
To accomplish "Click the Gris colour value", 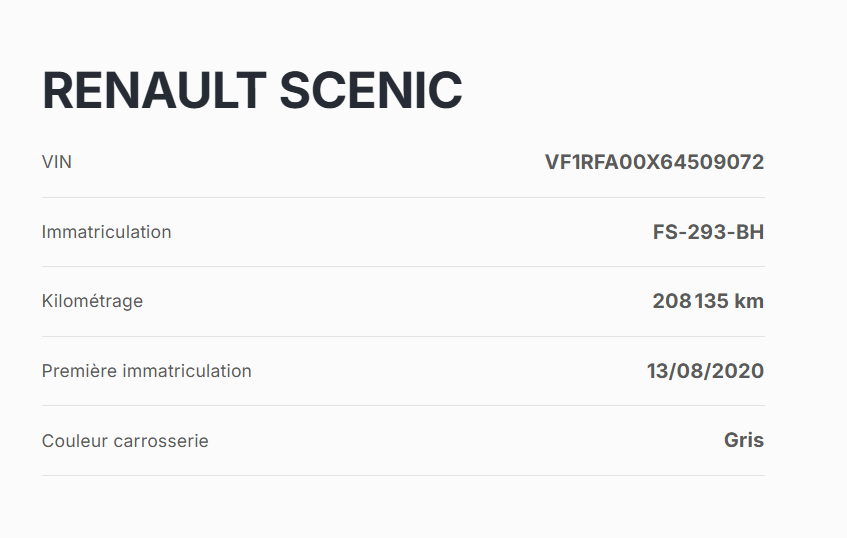I will [x=744, y=440].
